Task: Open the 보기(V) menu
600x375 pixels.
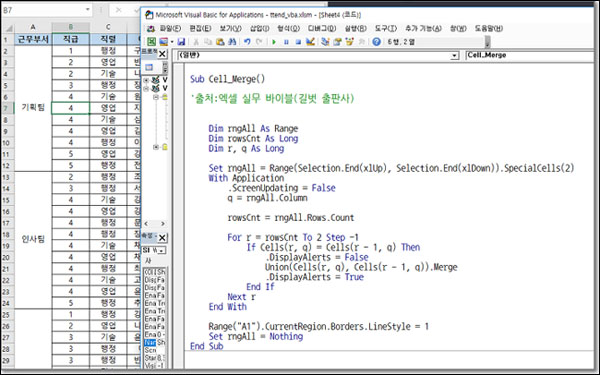Action: coord(230,28)
